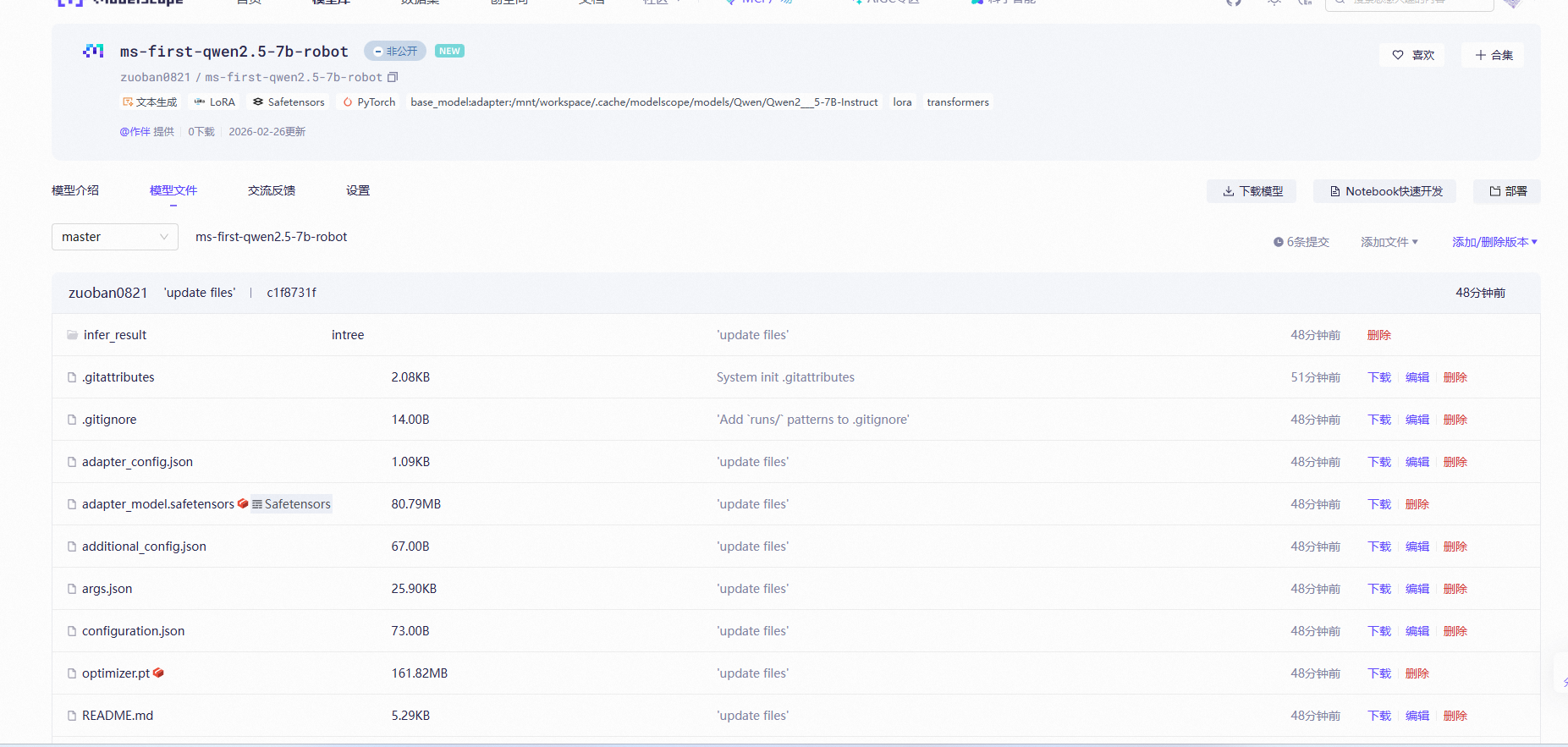Image resolution: width=1568 pixels, height=747 pixels.
Task: Like the model with 喜欢 button
Action: (1412, 55)
